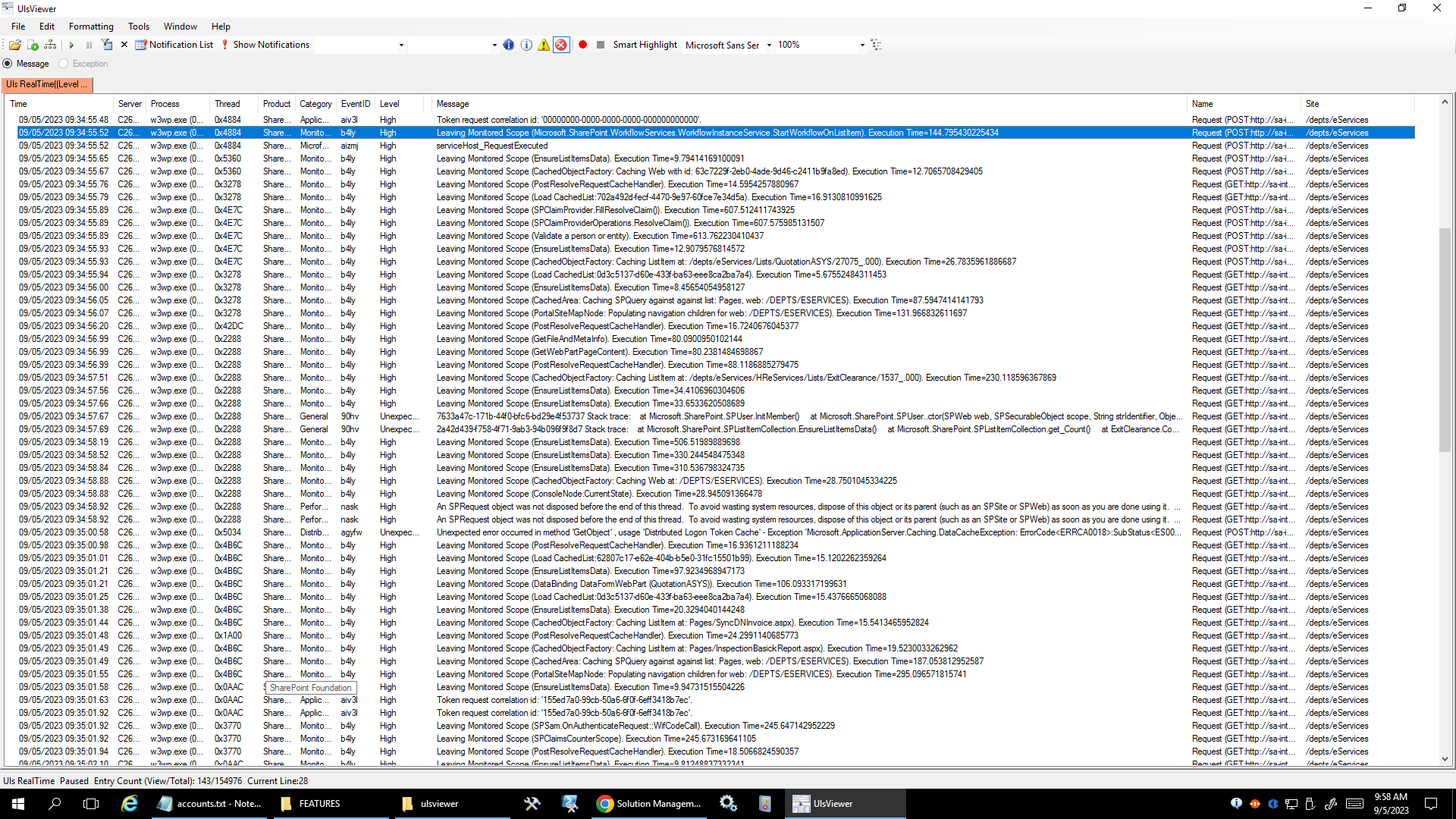Image resolution: width=1456 pixels, height=819 pixels.
Task: Sort by the EventID column header
Action: [356, 104]
